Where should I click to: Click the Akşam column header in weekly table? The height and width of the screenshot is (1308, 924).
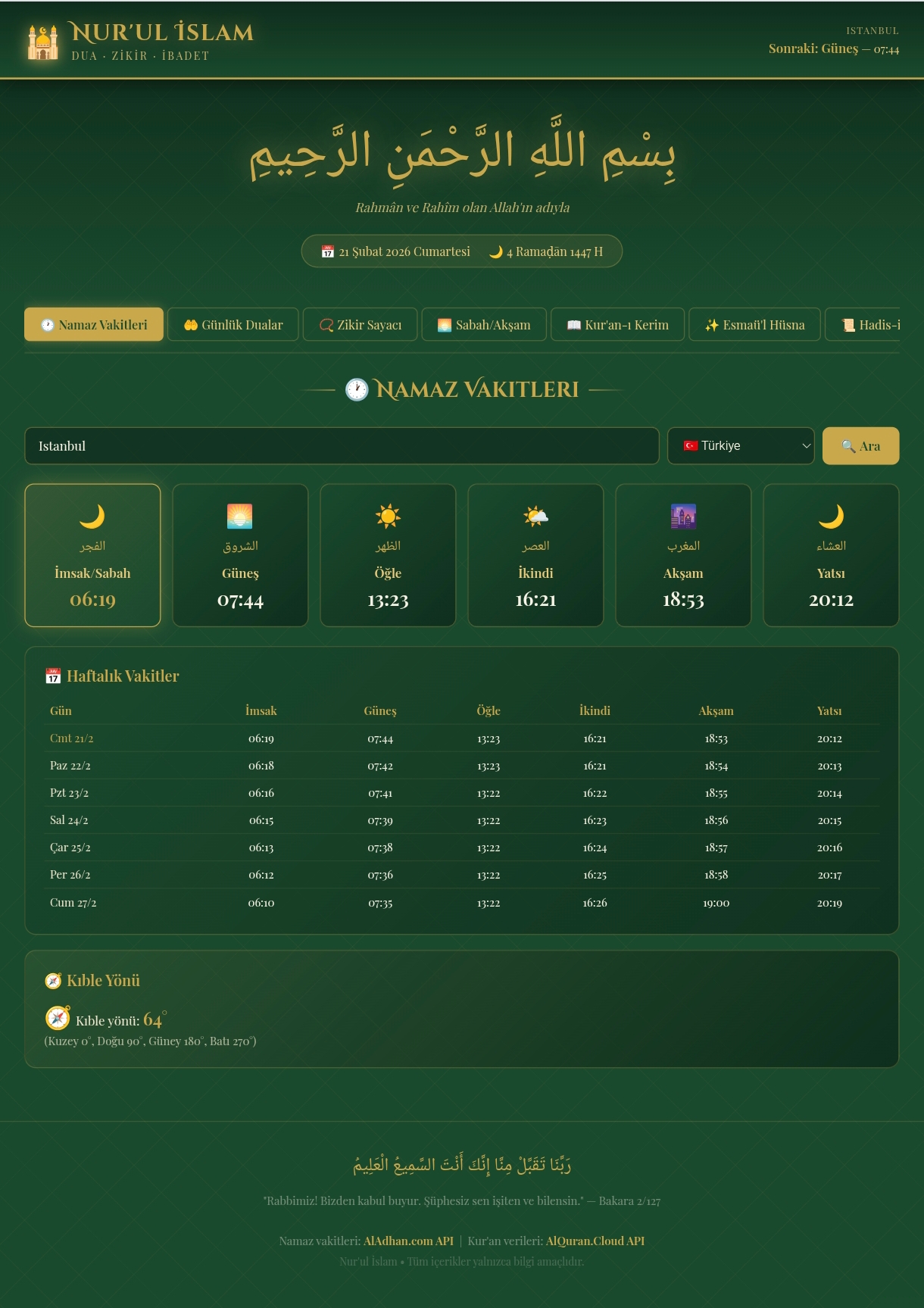[716, 710]
